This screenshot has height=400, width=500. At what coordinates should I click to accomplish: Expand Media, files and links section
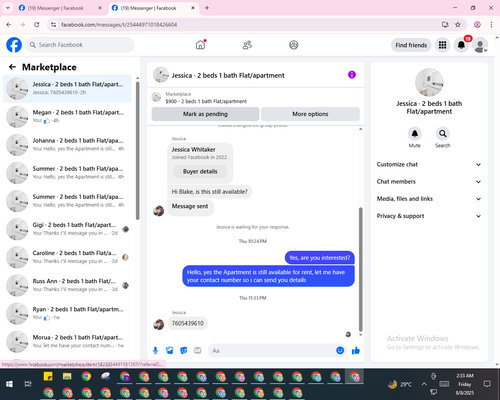429,199
